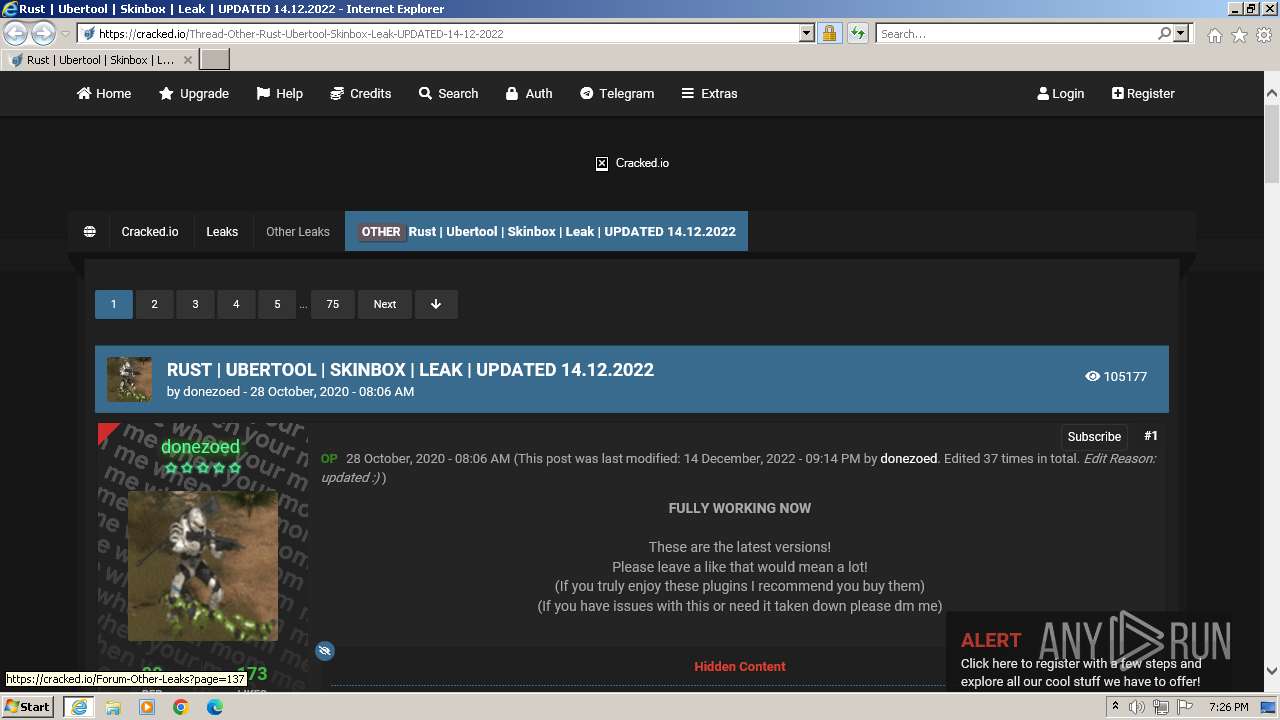The image size is (1280, 720).
Task: Go to page 4 of the thread
Action: [x=236, y=304]
